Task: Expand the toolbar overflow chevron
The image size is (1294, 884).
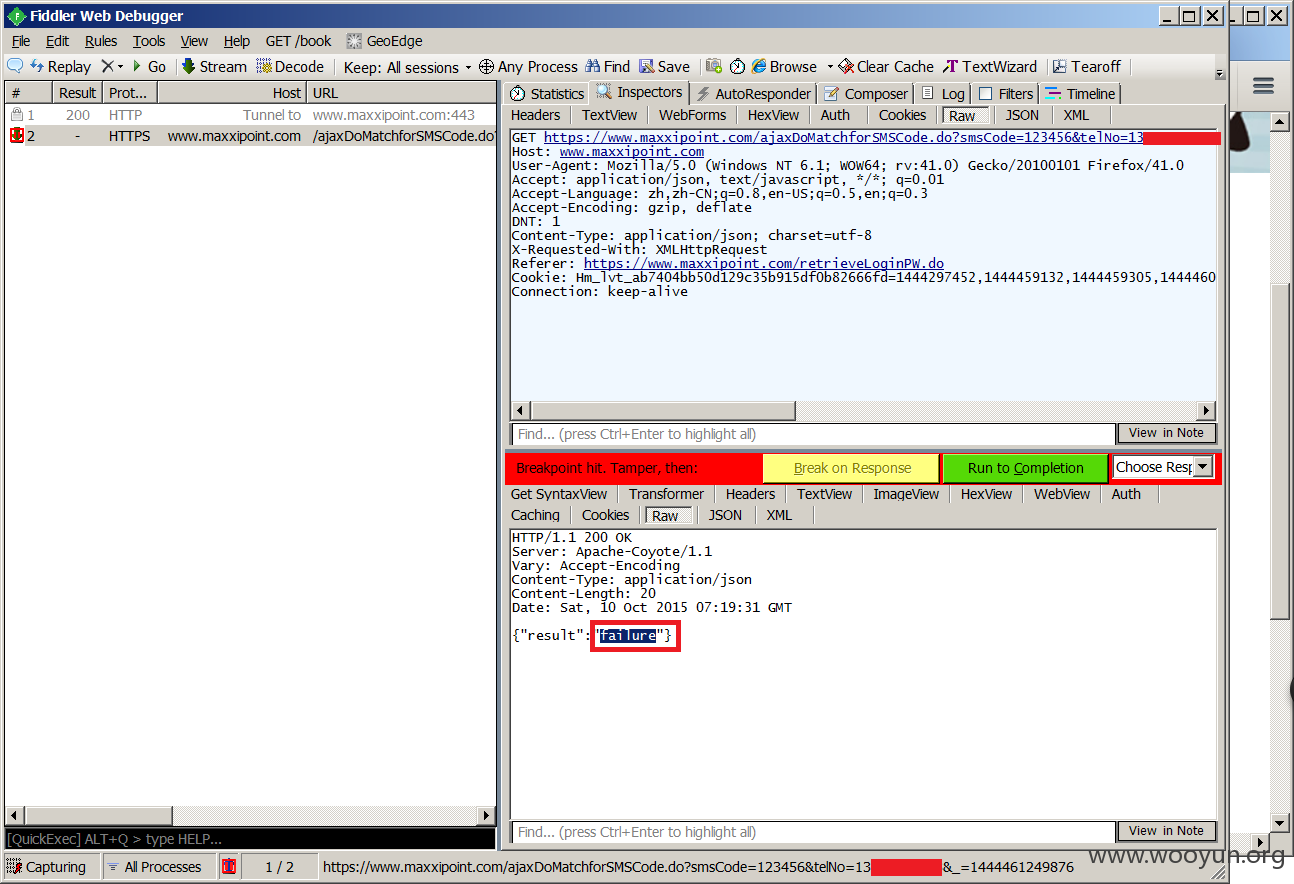Action: (x=1219, y=73)
